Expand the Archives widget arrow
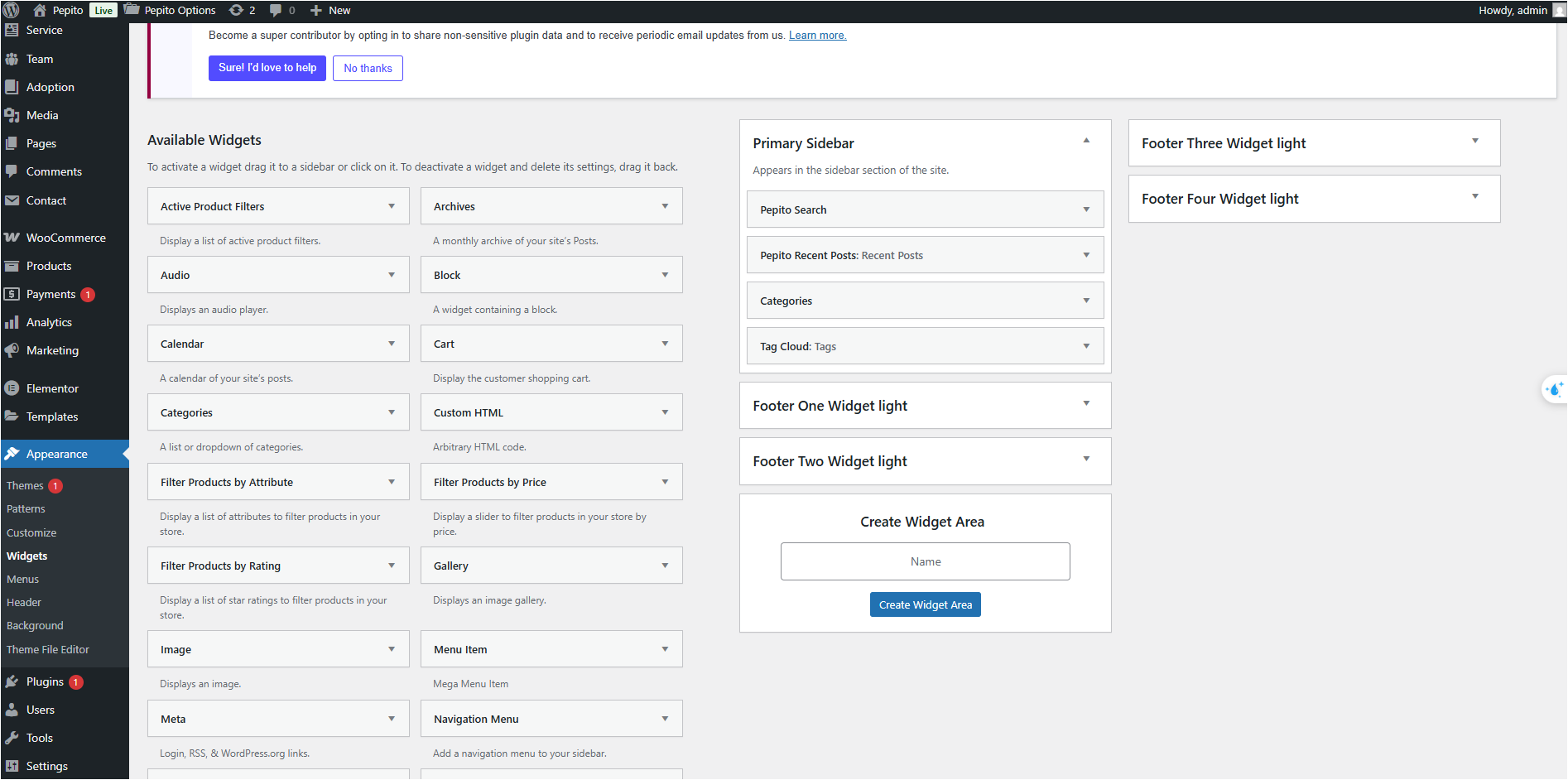Image resolution: width=1568 pixels, height=780 pixels. click(665, 206)
